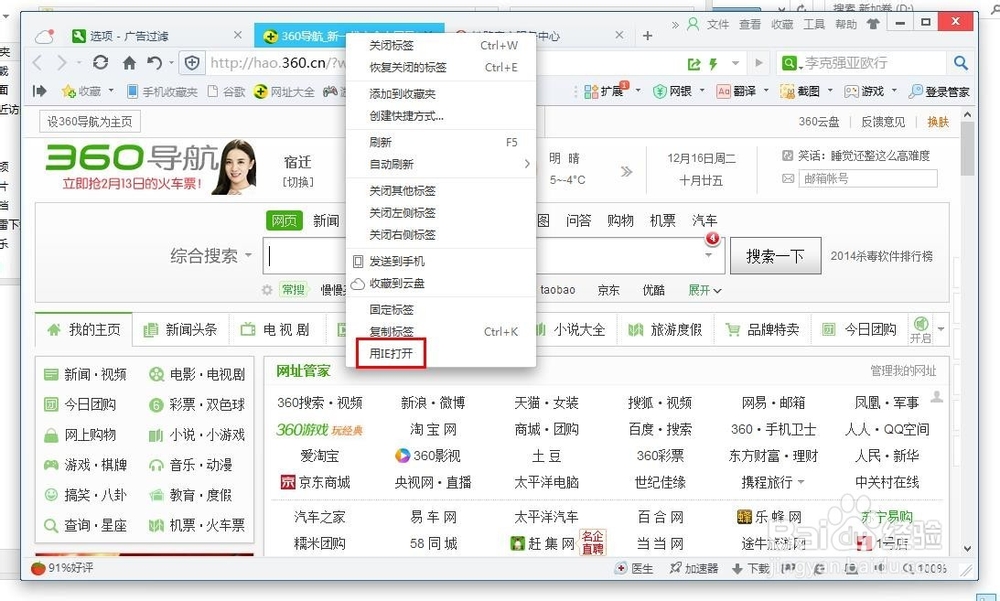Click the shield security icon in address bar
Image resolution: width=1000 pixels, height=601 pixels.
(192, 63)
